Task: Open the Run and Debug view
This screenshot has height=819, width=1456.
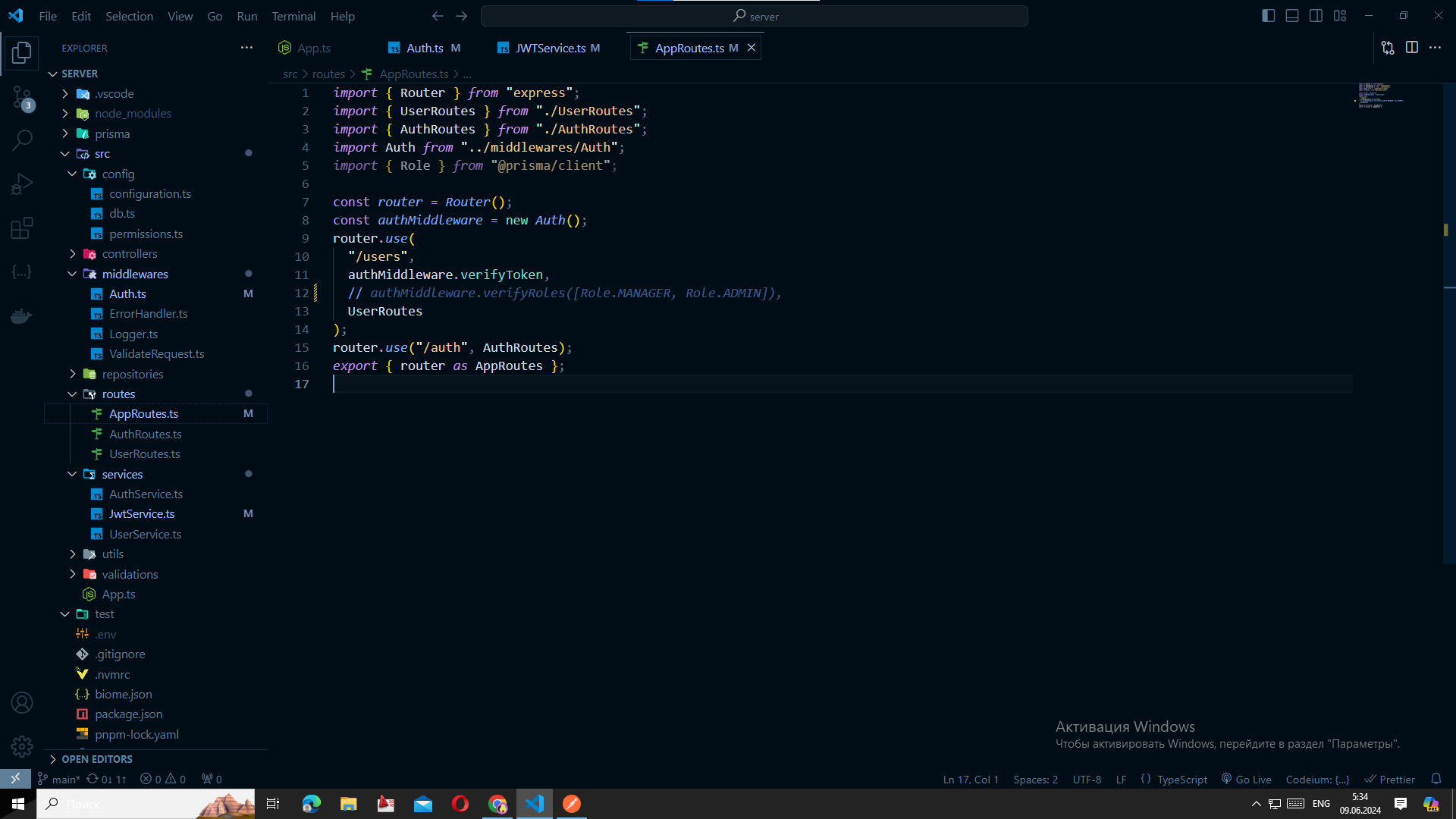Action: coord(22,183)
